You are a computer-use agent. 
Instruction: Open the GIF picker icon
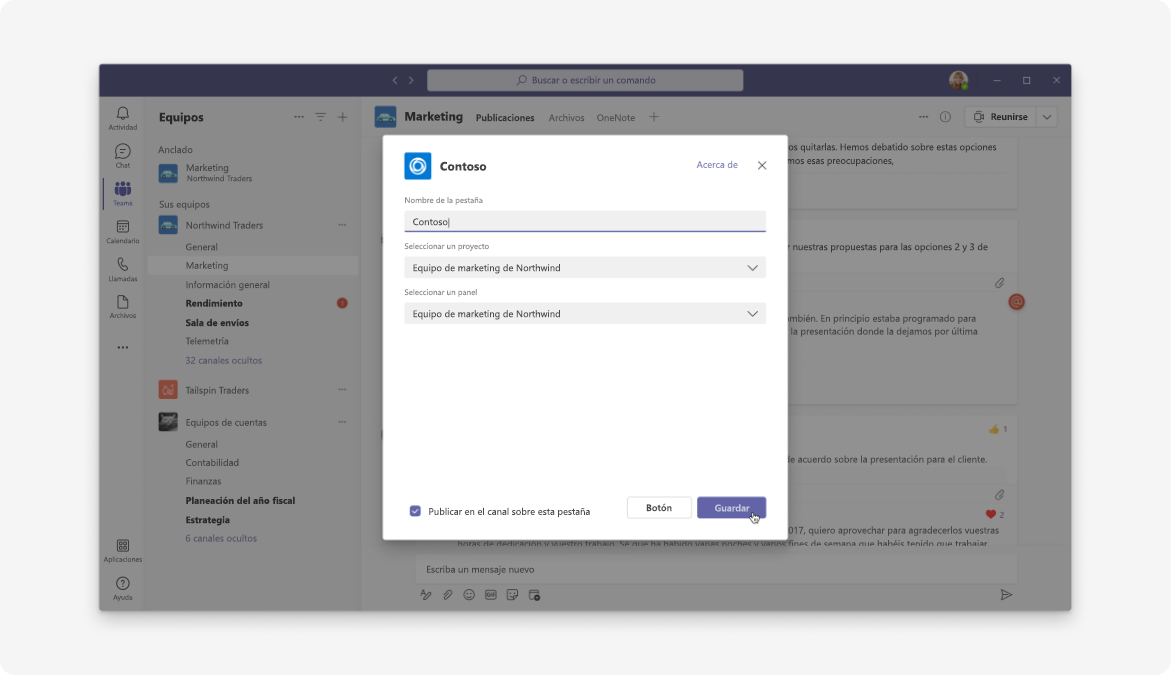click(491, 594)
